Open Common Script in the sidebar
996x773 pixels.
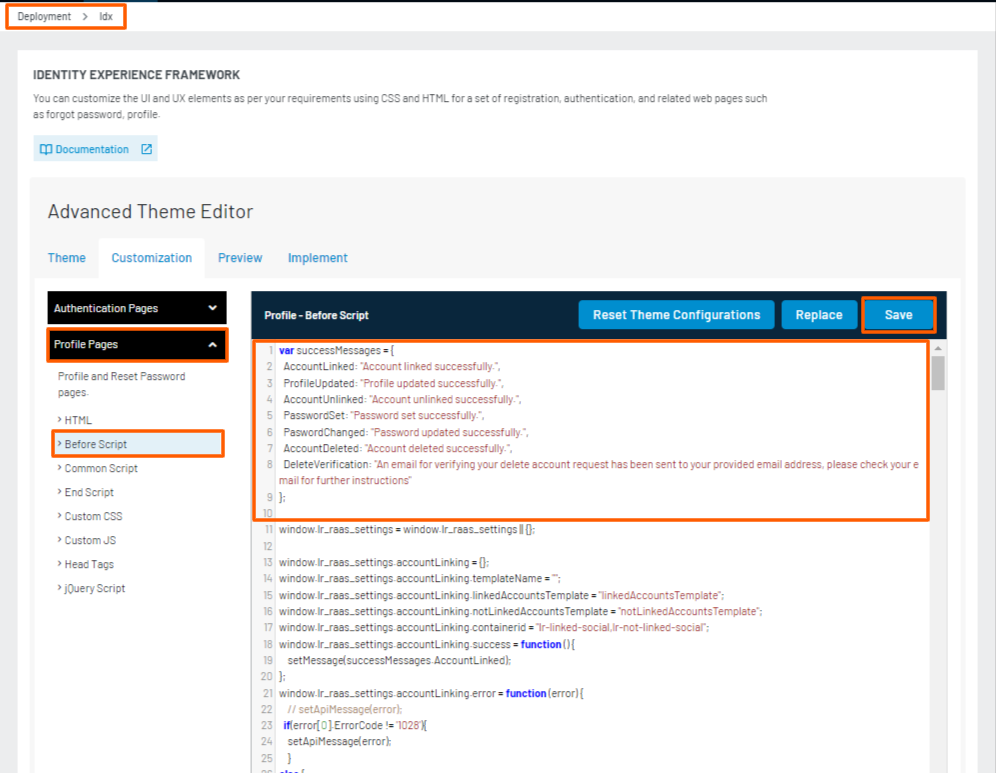(101, 468)
